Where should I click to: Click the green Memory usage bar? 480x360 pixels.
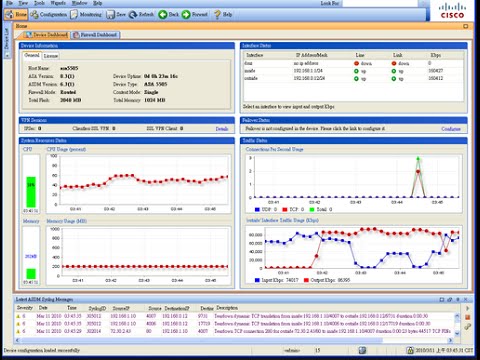click(x=31, y=274)
